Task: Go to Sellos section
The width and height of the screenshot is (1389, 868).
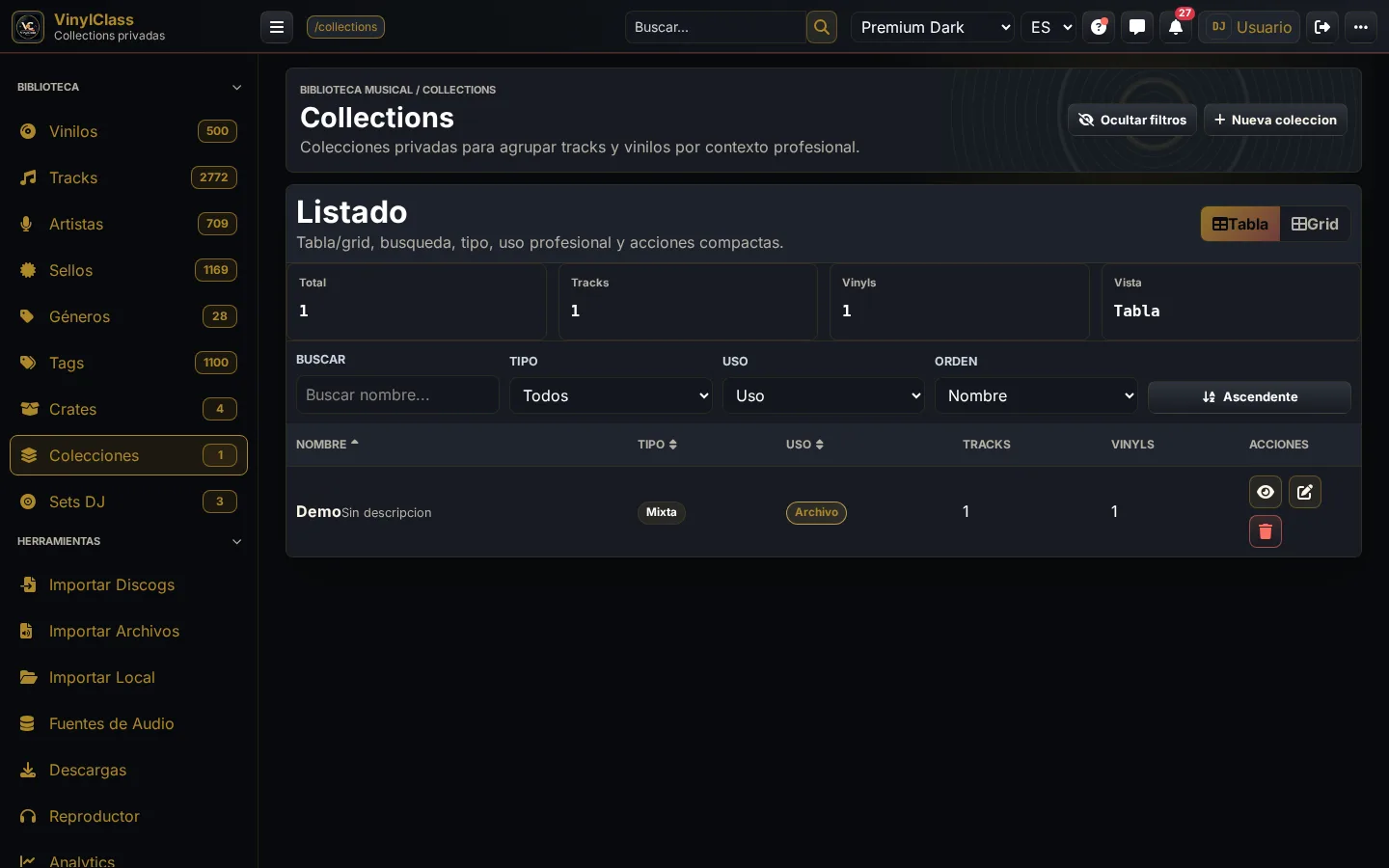Action: point(128,270)
